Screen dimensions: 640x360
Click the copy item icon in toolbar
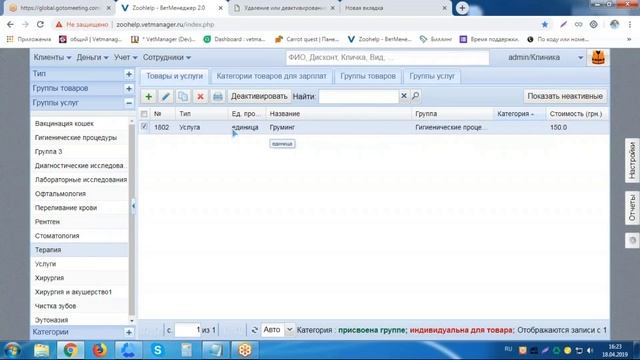tap(183, 96)
